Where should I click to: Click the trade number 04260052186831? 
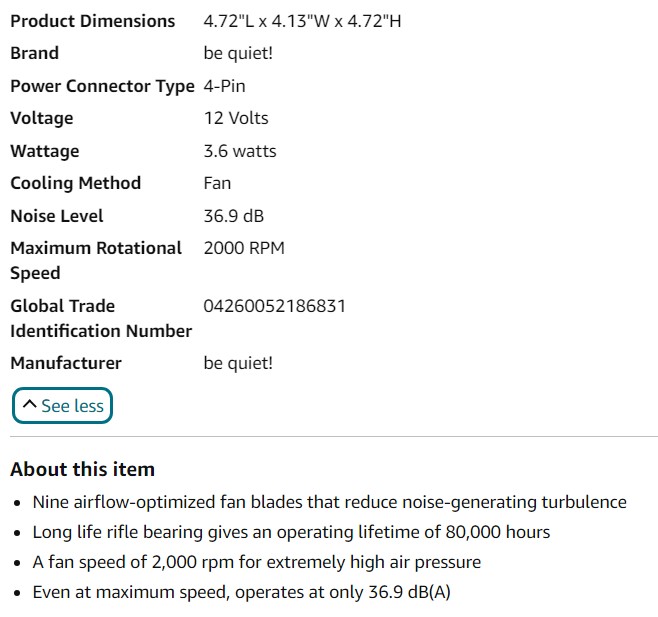pyautogui.click(x=274, y=306)
